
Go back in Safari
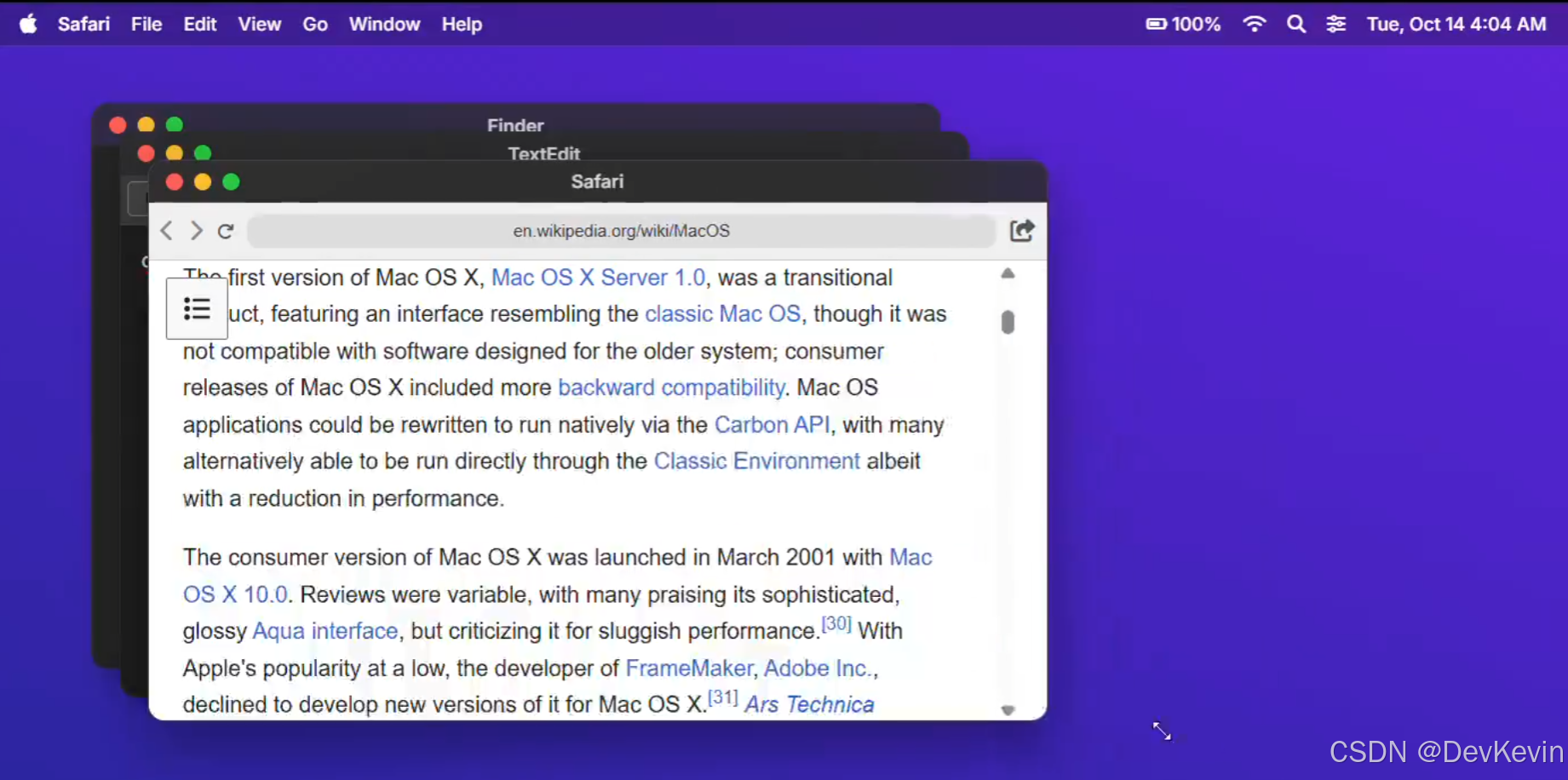(167, 231)
